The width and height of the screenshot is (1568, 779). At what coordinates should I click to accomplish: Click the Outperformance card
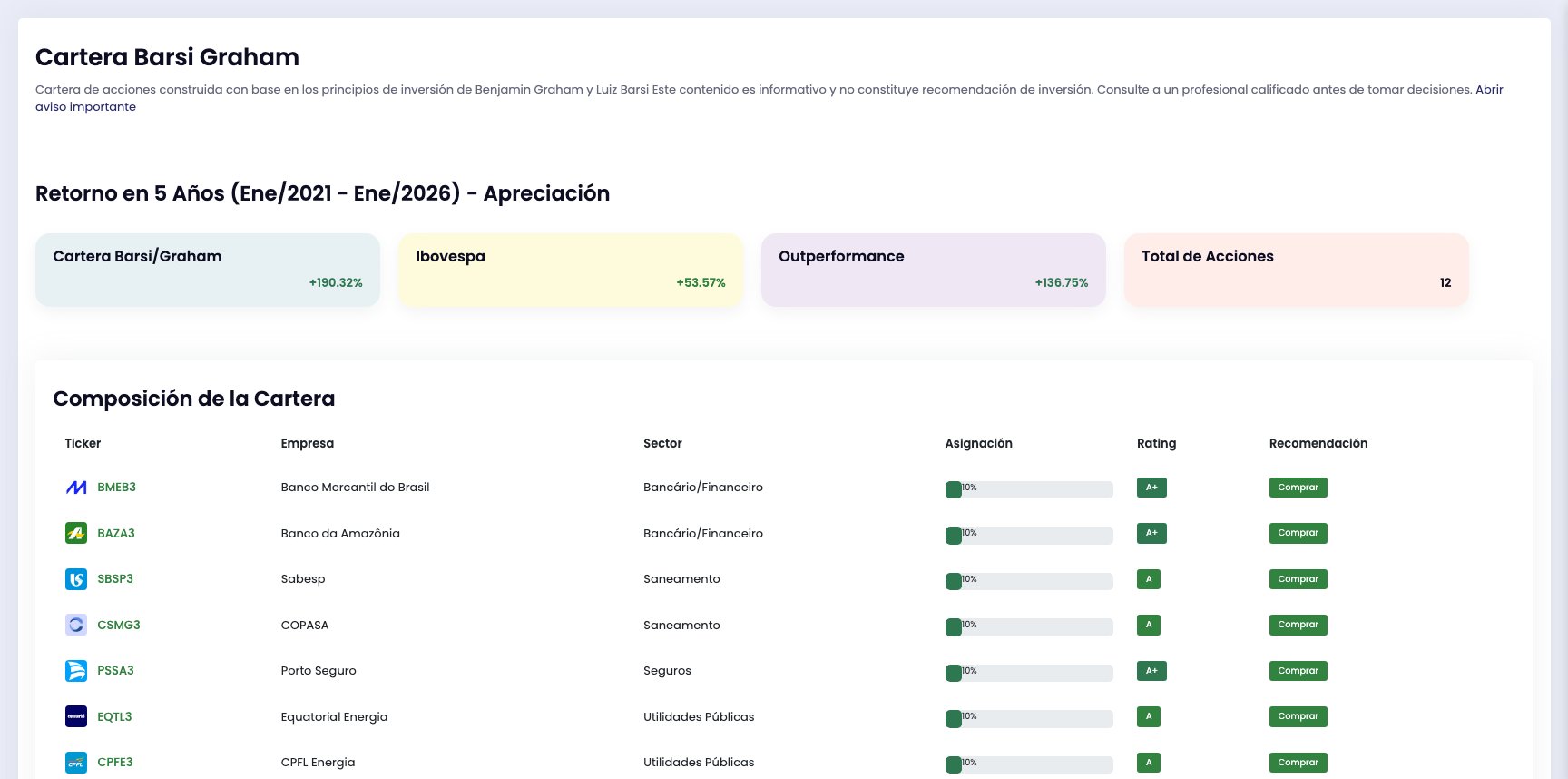[x=934, y=270]
